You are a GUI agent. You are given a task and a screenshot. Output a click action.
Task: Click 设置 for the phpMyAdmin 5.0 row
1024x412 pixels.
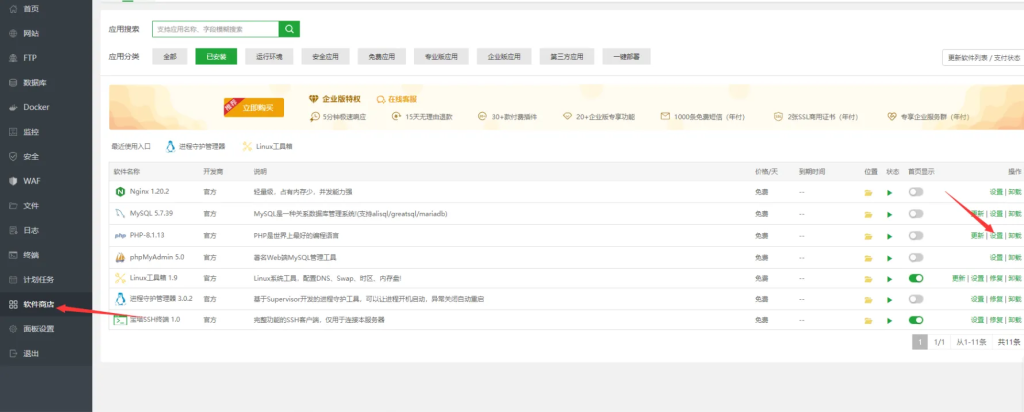tap(995, 257)
